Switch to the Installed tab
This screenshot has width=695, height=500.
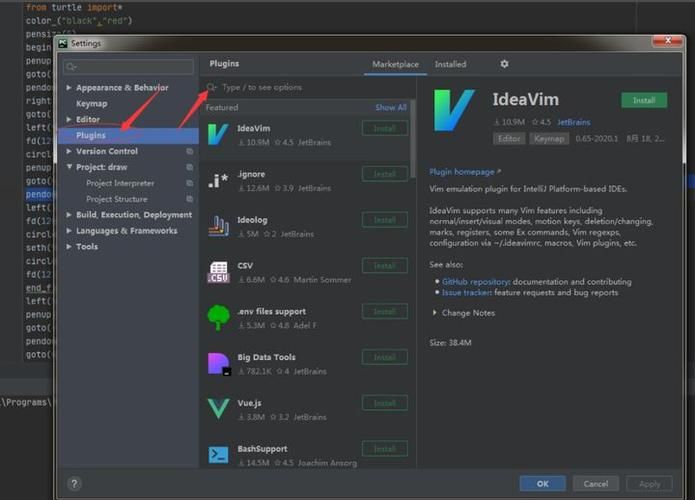(450, 64)
